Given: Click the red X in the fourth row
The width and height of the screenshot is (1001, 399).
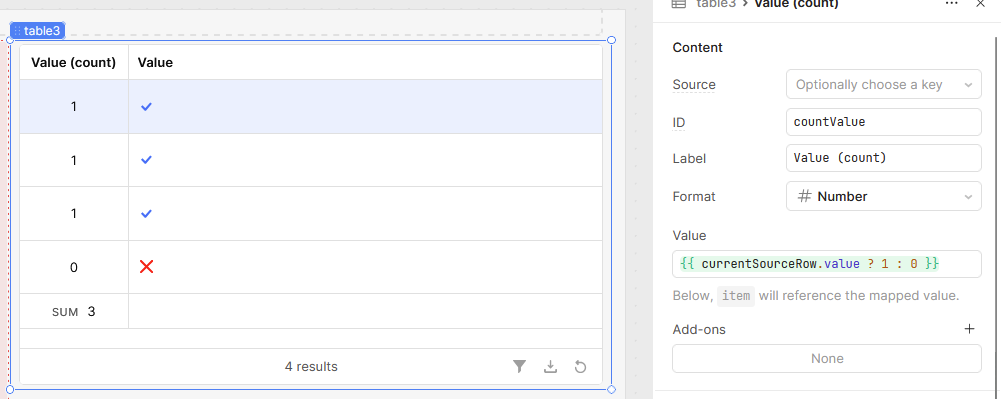Looking at the screenshot, I should [x=146, y=267].
